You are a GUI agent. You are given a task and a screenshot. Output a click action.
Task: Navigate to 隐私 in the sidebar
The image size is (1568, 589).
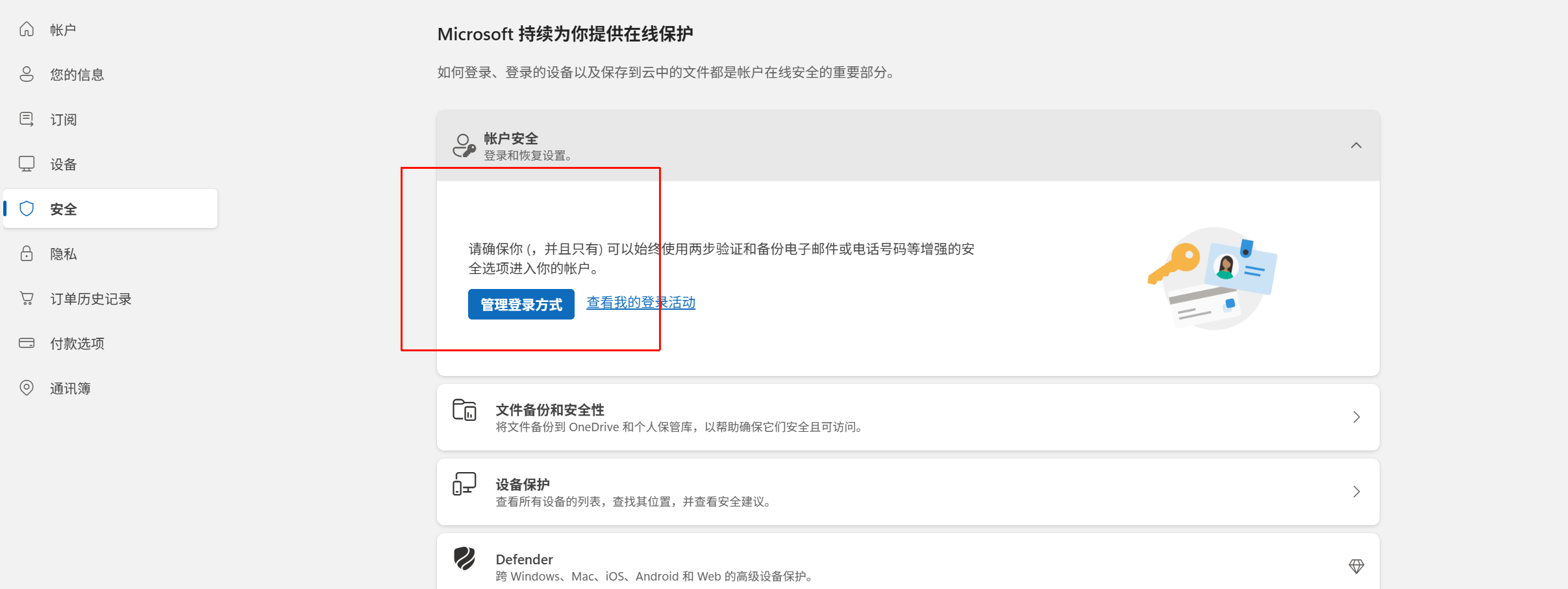click(x=110, y=253)
